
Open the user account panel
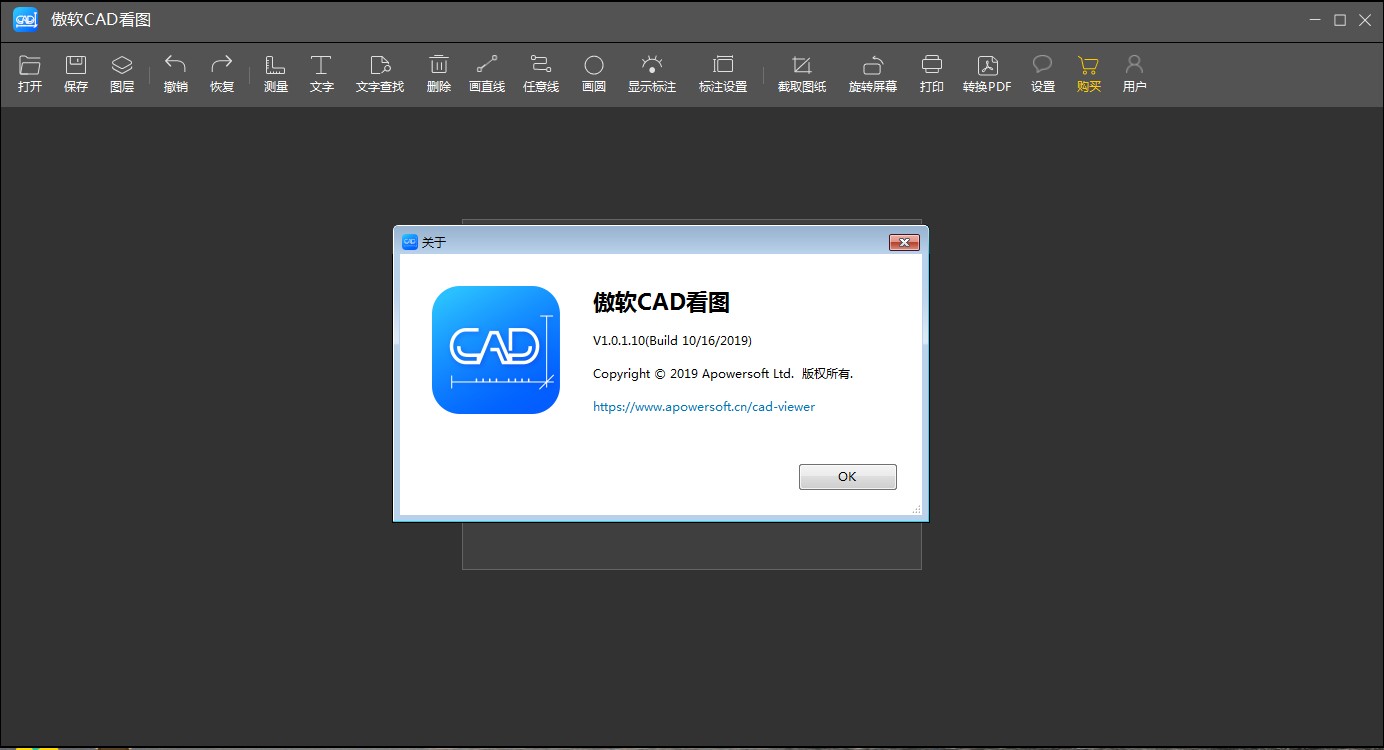1134,73
